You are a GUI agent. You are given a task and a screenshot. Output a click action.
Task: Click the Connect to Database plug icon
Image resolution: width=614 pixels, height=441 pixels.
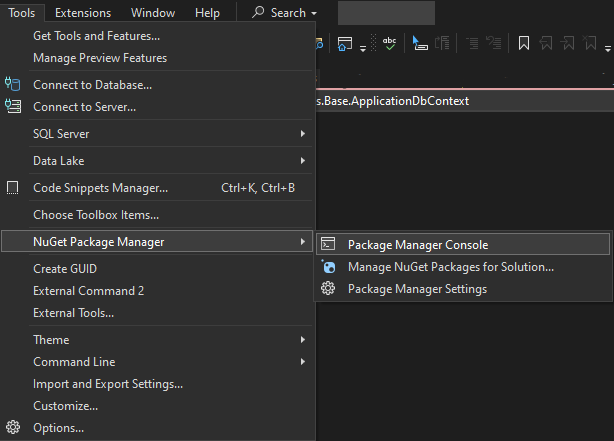[x=13, y=84]
